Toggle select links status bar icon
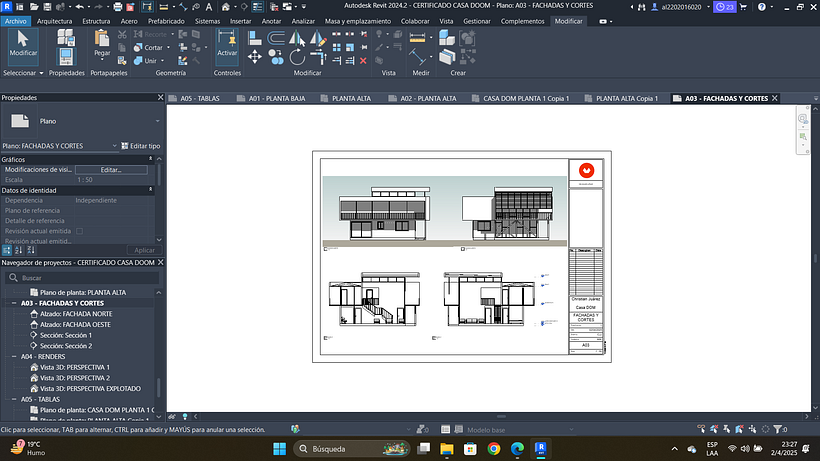 pyautogui.click(x=701, y=429)
